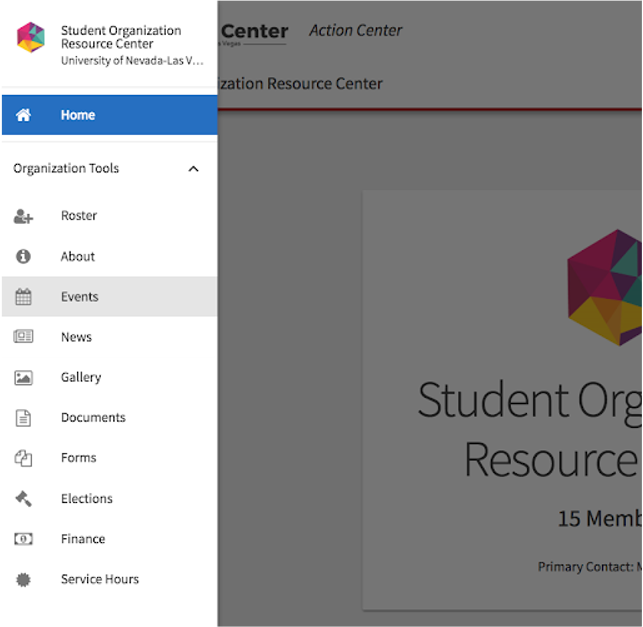Collapse the Organization Tools chevron
The width and height of the screenshot is (643, 627).
click(193, 169)
